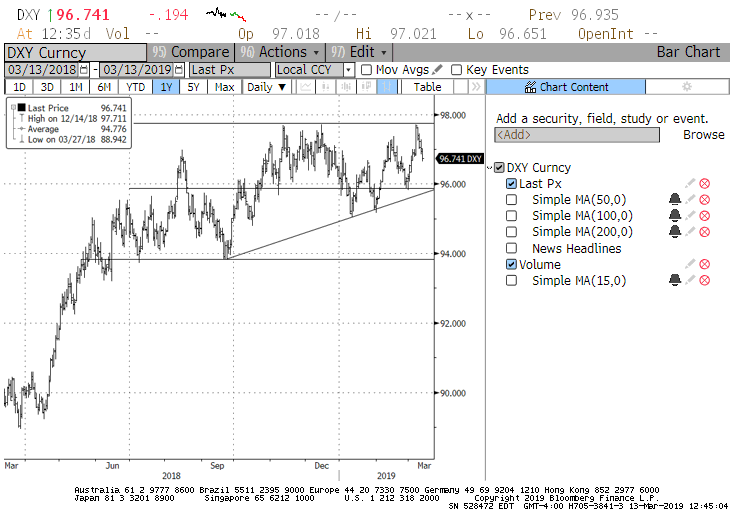Open the Daily periodicity dropdown
Screen dimensions: 736x529
(x=267, y=87)
